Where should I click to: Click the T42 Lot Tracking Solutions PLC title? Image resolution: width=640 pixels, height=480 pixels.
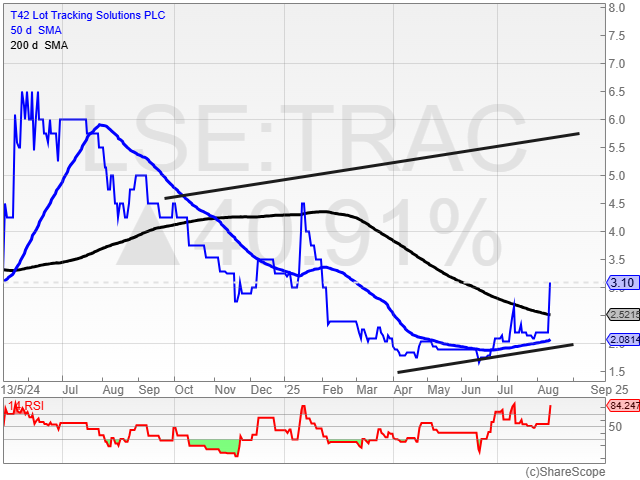pyautogui.click(x=88, y=16)
